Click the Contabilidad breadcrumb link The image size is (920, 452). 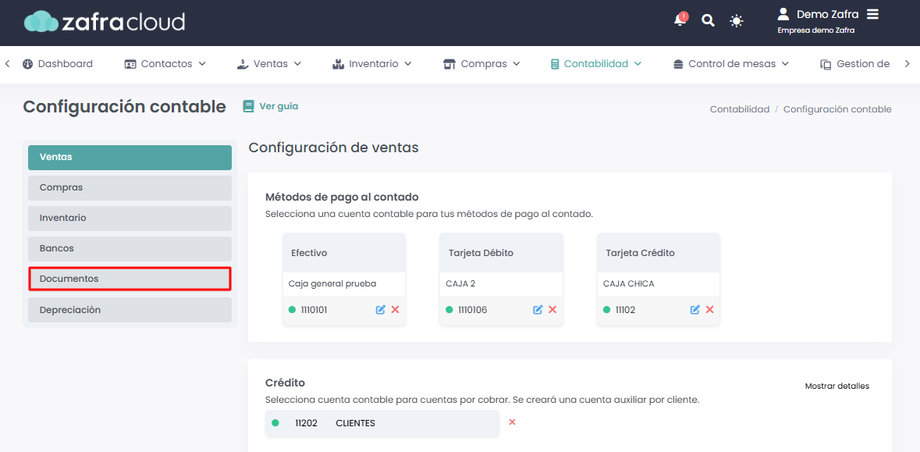coord(739,109)
